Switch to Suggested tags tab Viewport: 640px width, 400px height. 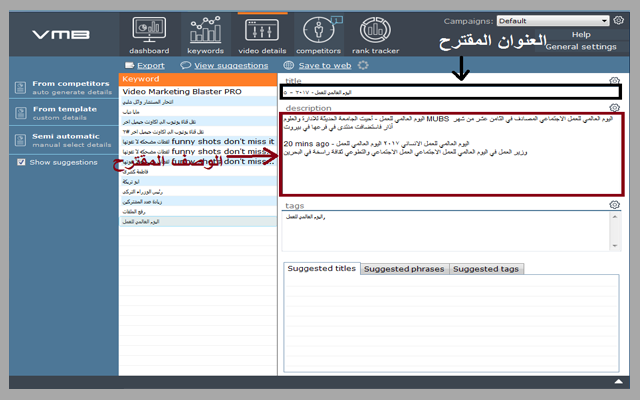pos(486,269)
